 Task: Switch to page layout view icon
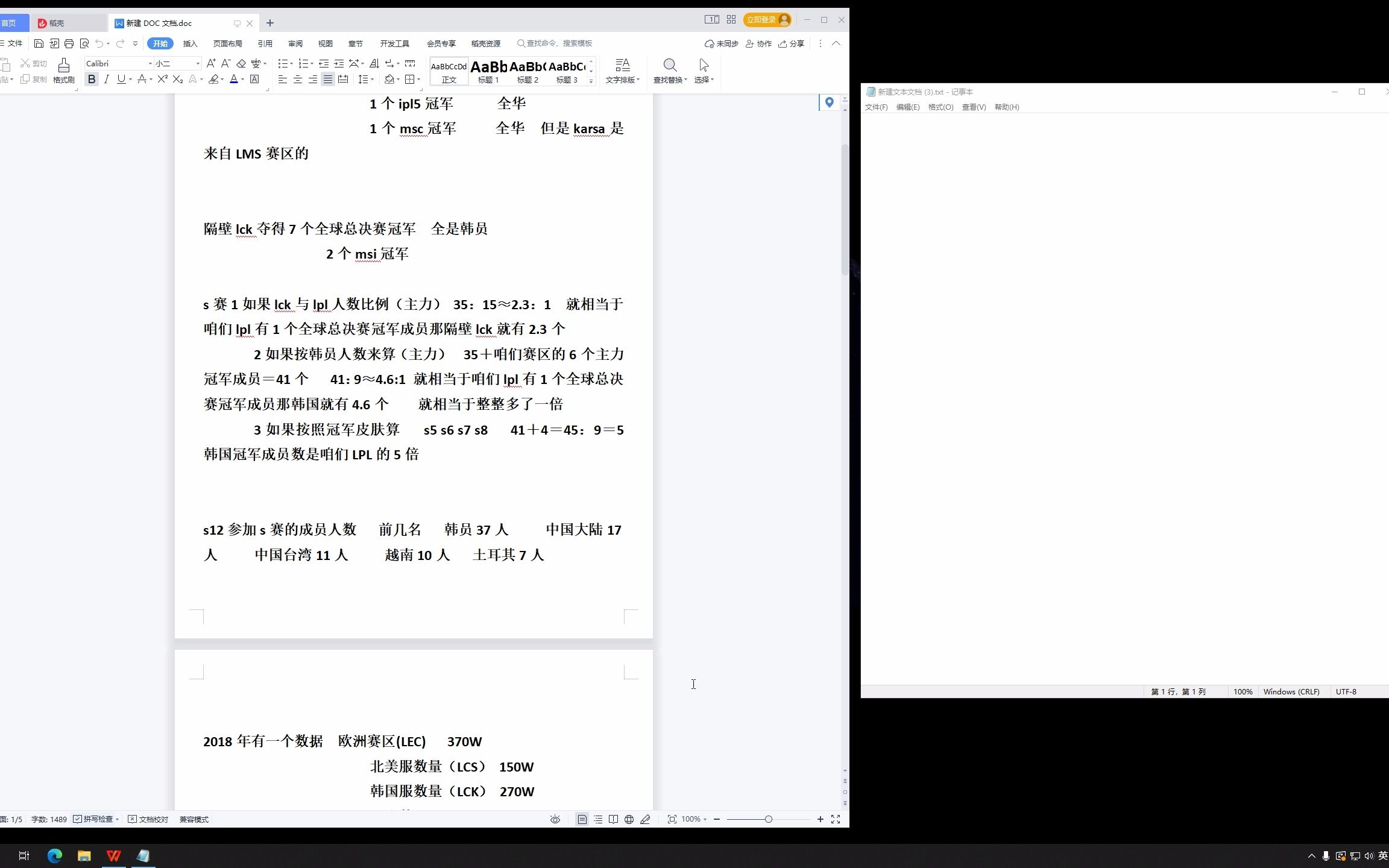(582, 819)
